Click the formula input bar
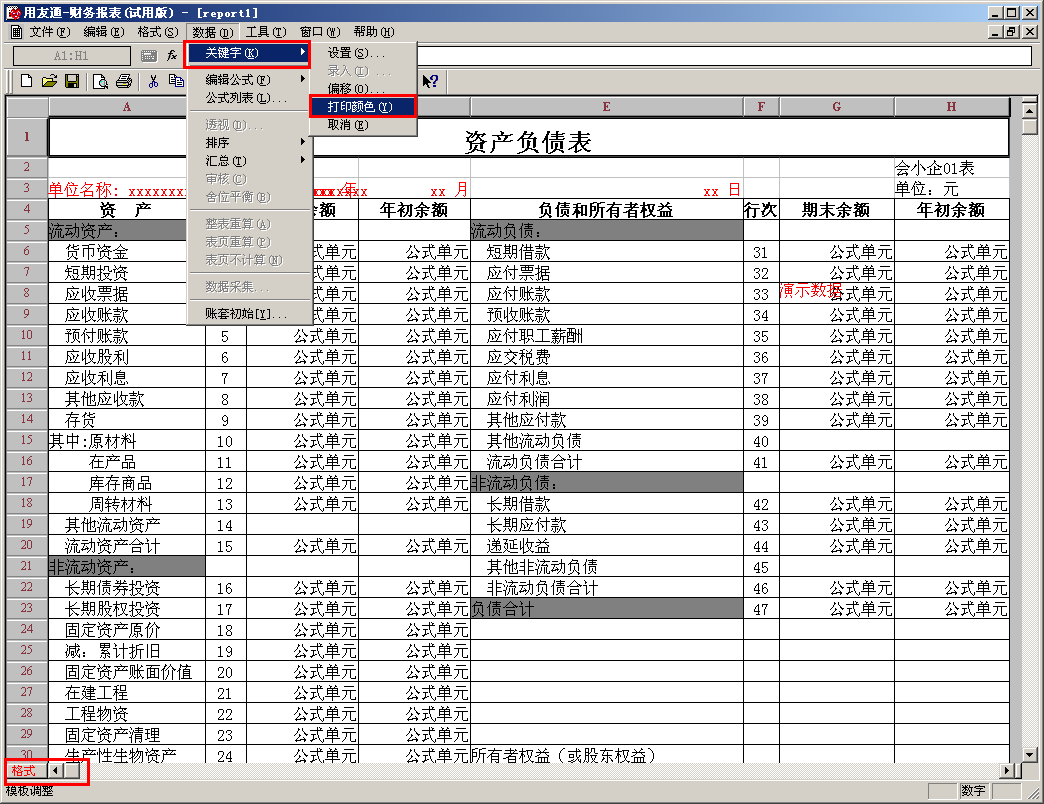 (724, 56)
